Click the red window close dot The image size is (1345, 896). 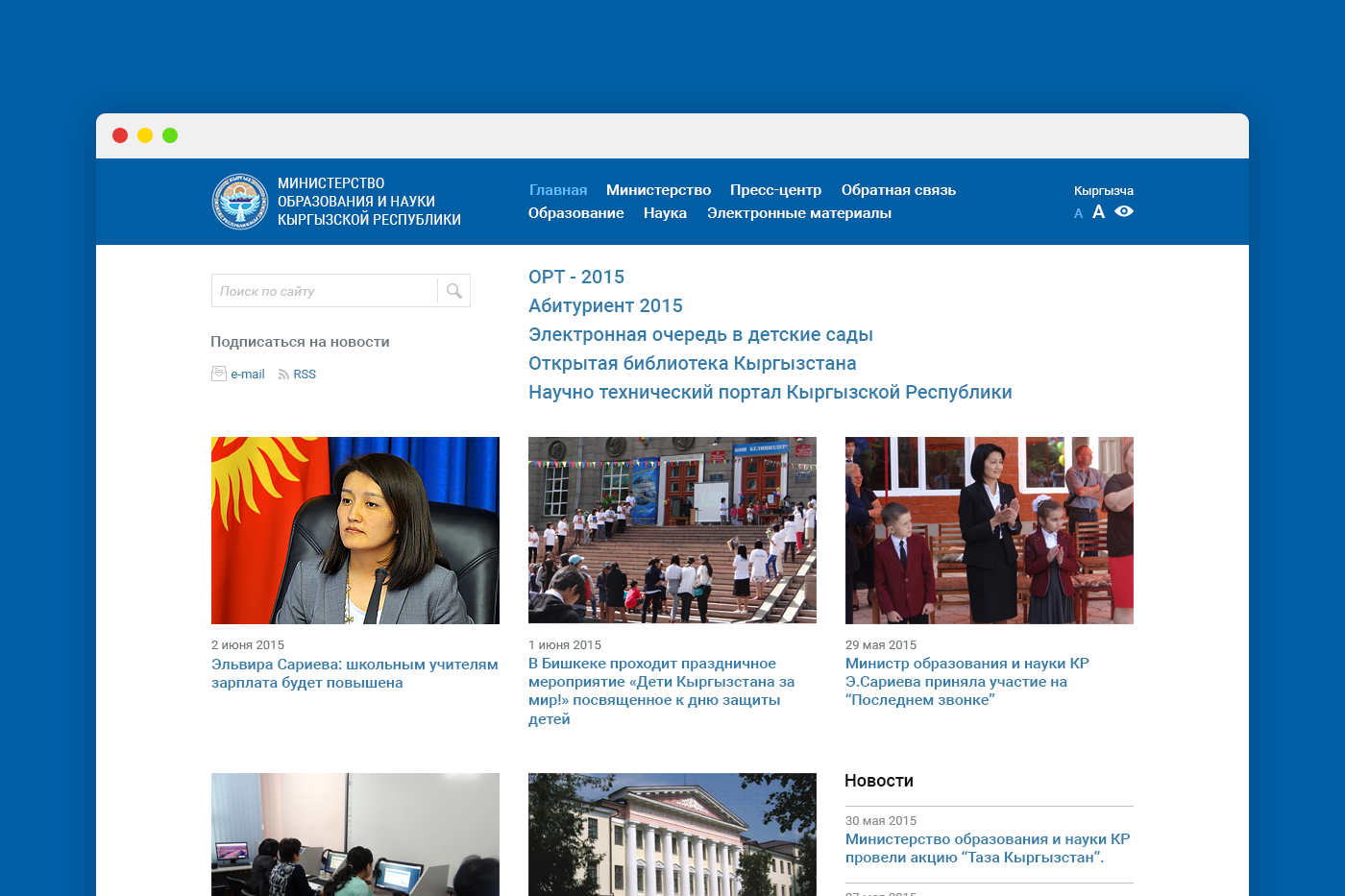120,135
